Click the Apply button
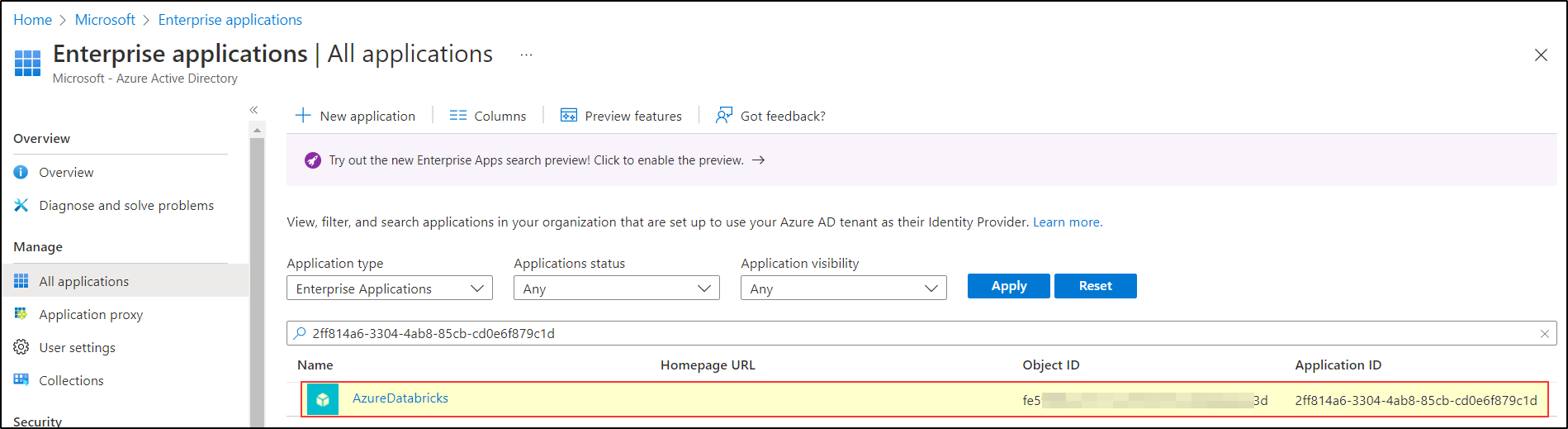The height and width of the screenshot is (429, 1568). (1008, 286)
